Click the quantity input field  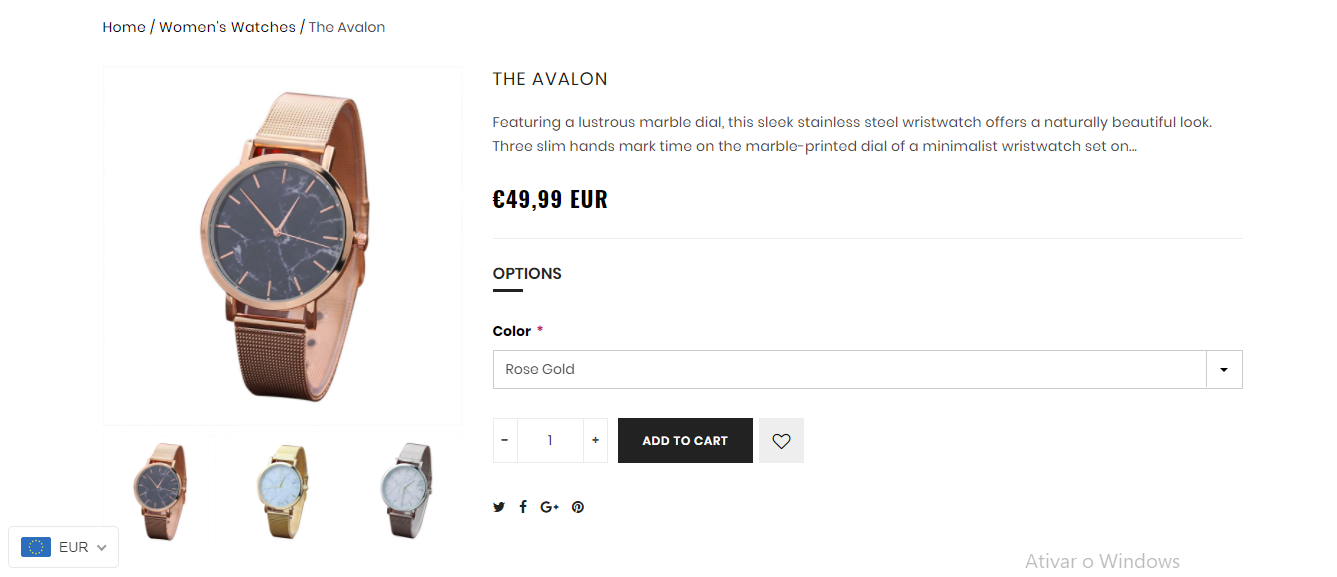point(550,441)
